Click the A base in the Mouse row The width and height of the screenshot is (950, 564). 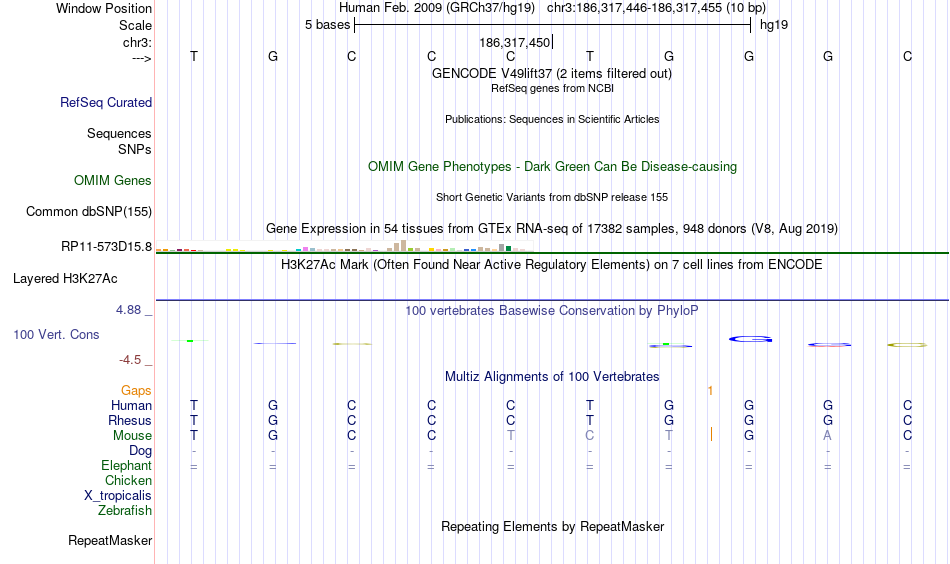coord(828,436)
